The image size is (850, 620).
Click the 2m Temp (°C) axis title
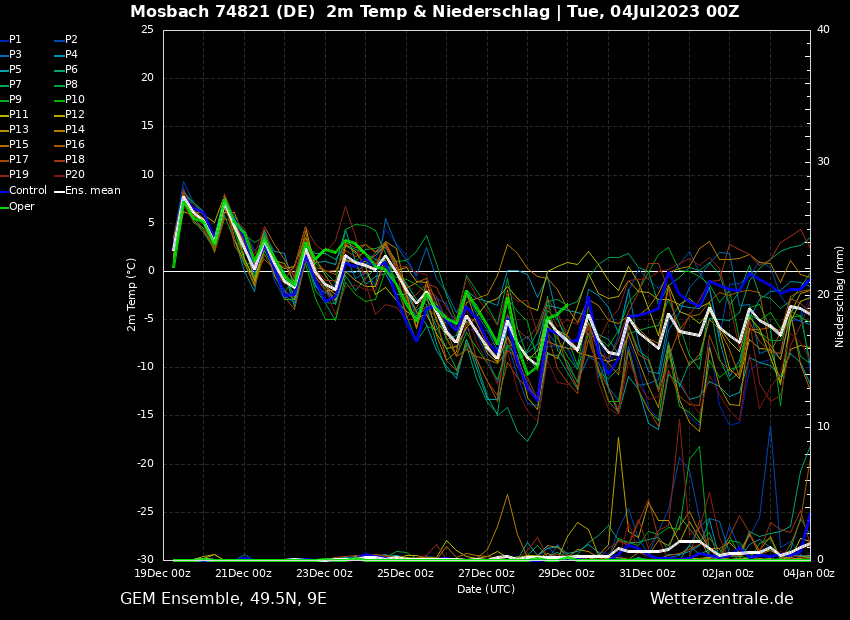(x=132, y=294)
